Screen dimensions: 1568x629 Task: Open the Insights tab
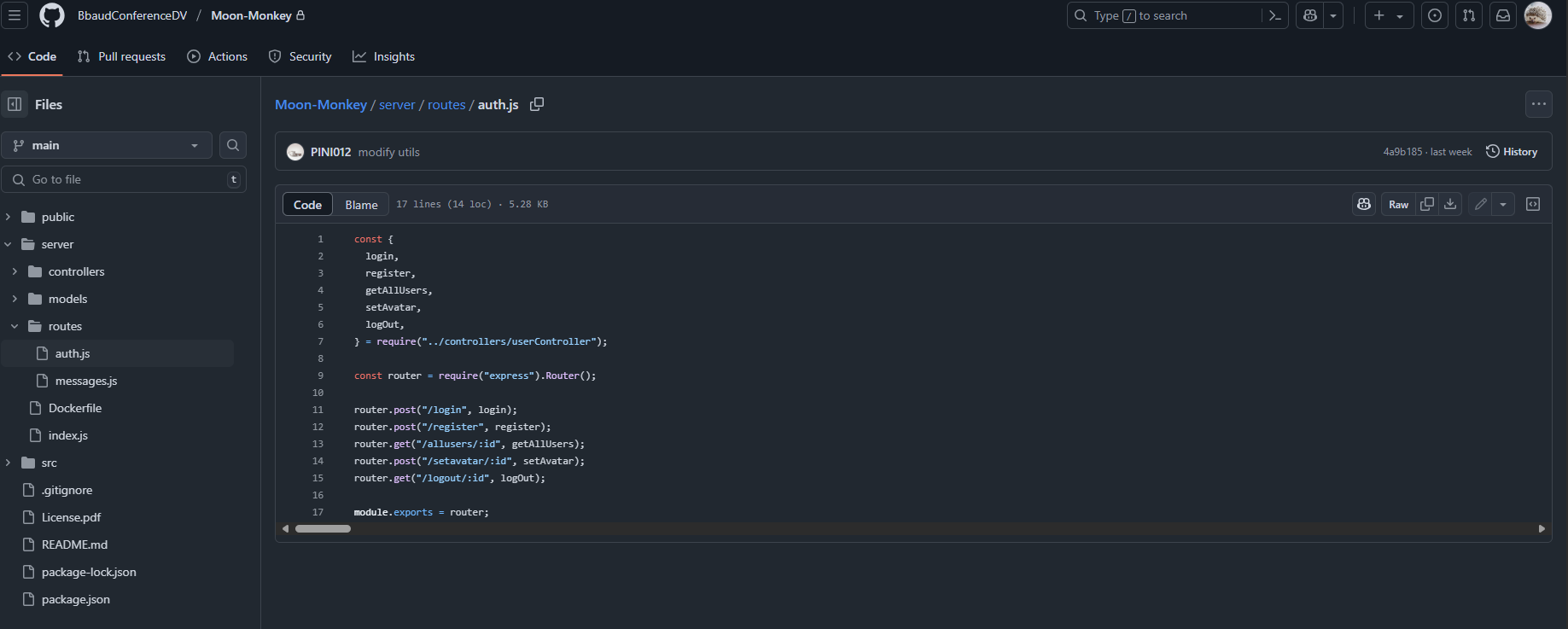pyautogui.click(x=384, y=56)
